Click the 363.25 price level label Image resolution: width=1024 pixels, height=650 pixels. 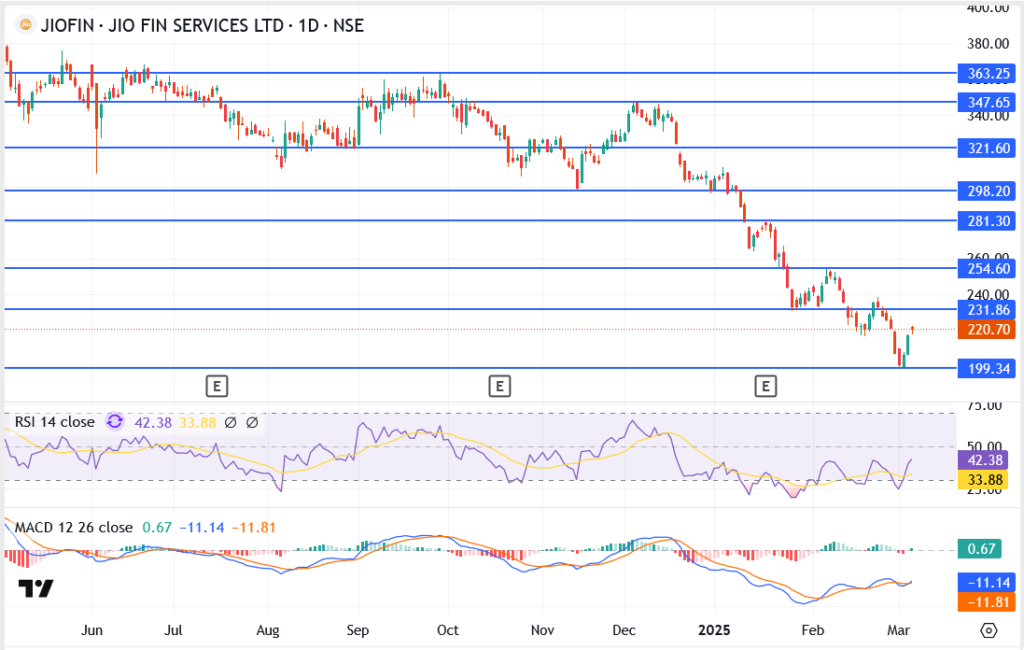[986, 74]
